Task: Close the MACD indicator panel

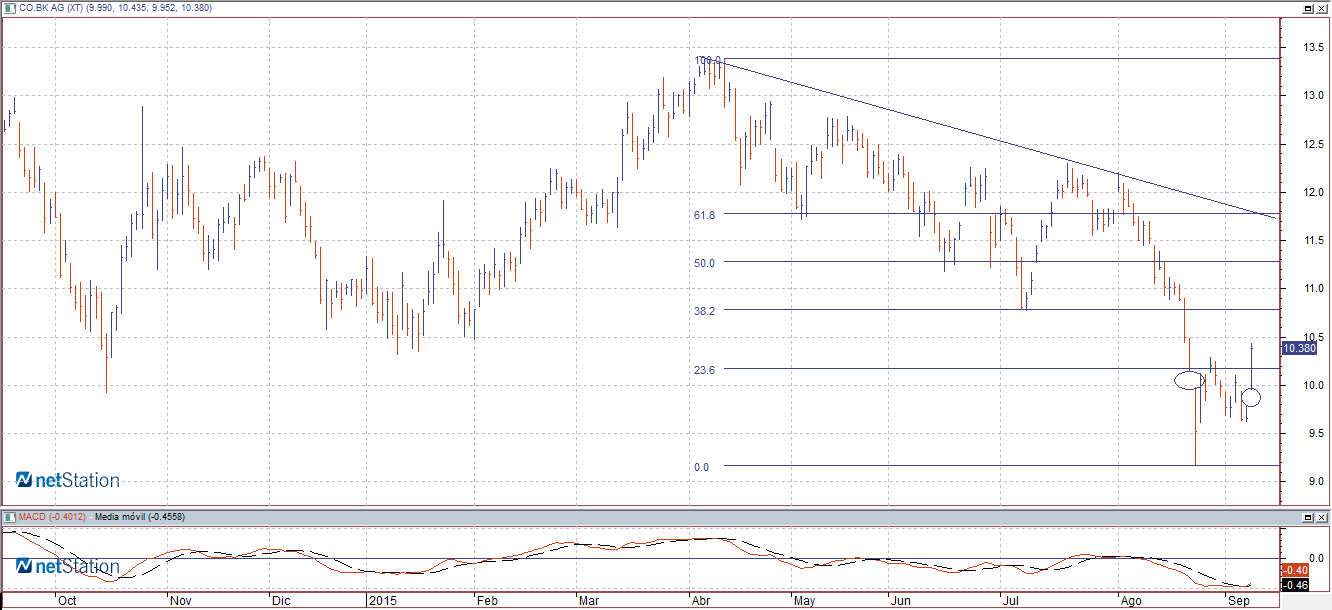Action: pyautogui.click(x=1321, y=517)
